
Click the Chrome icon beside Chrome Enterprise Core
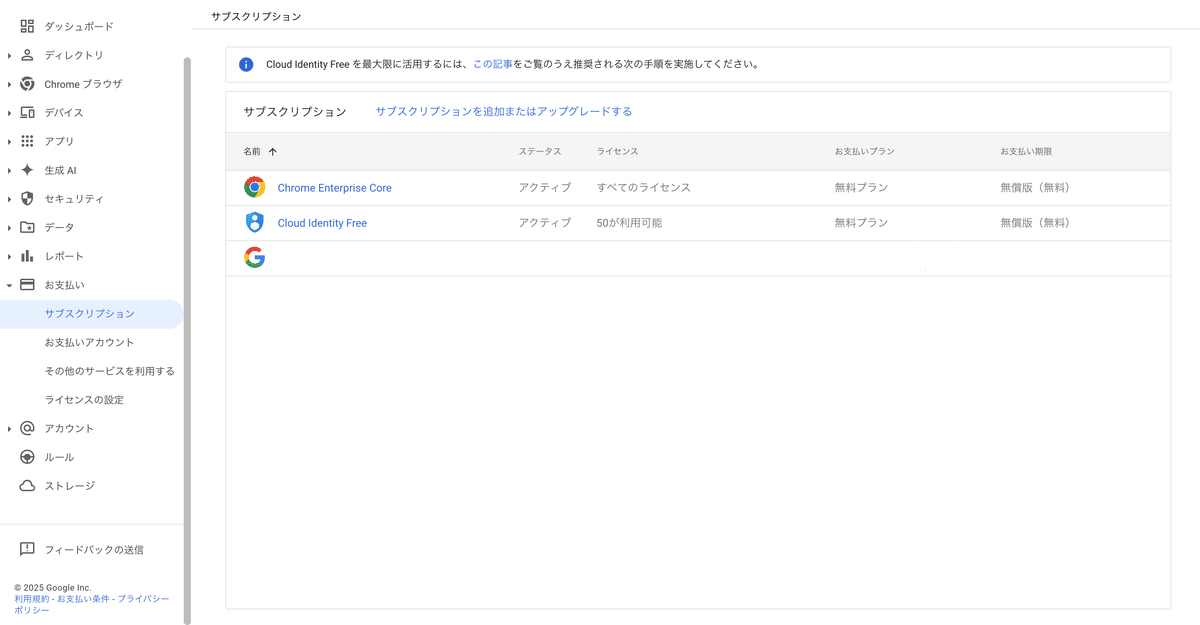[254, 187]
